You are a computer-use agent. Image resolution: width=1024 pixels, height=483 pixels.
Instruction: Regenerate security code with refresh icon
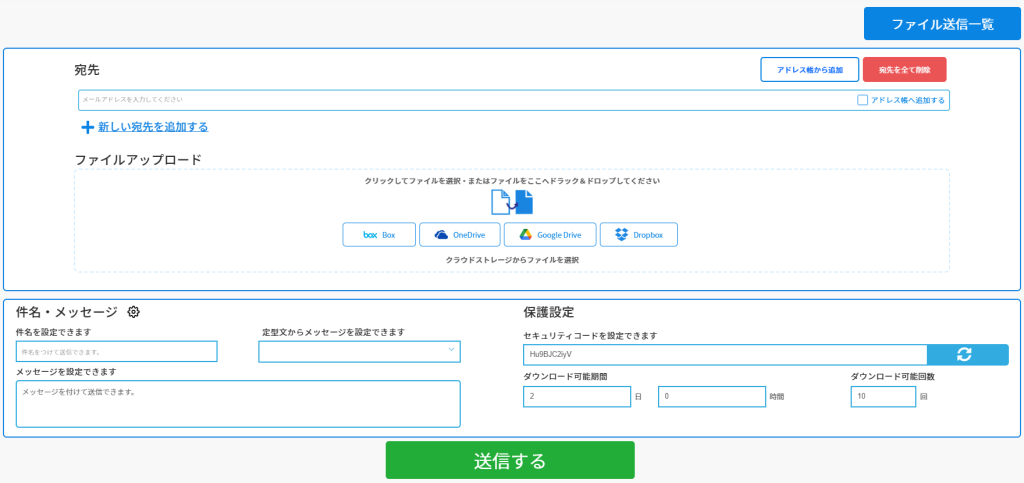(967, 355)
